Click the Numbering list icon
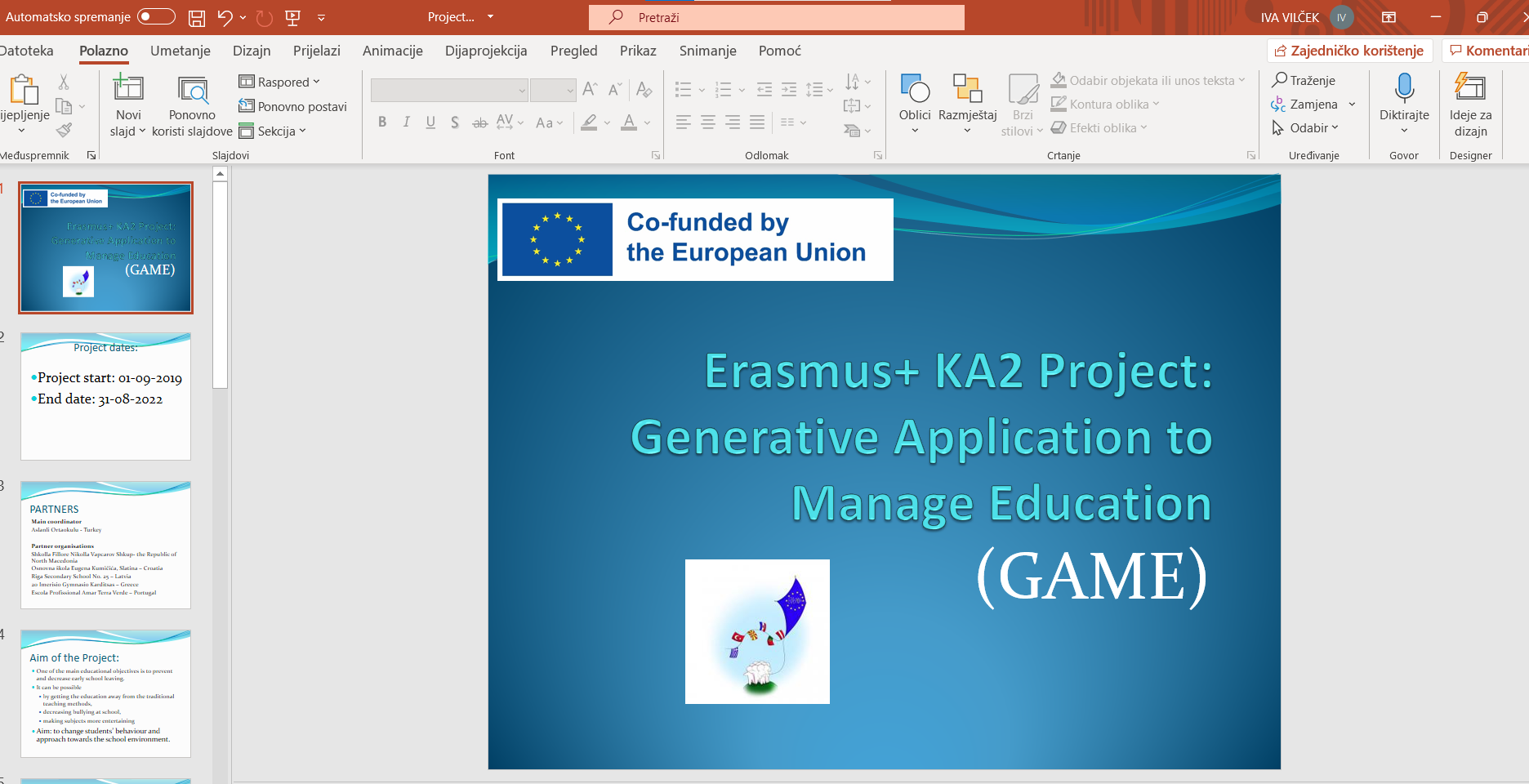Image resolution: width=1529 pixels, height=784 pixels. click(723, 89)
